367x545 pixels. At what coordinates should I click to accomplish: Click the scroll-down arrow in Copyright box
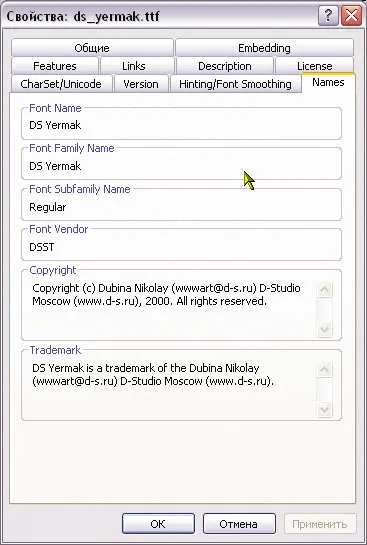coord(325,329)
